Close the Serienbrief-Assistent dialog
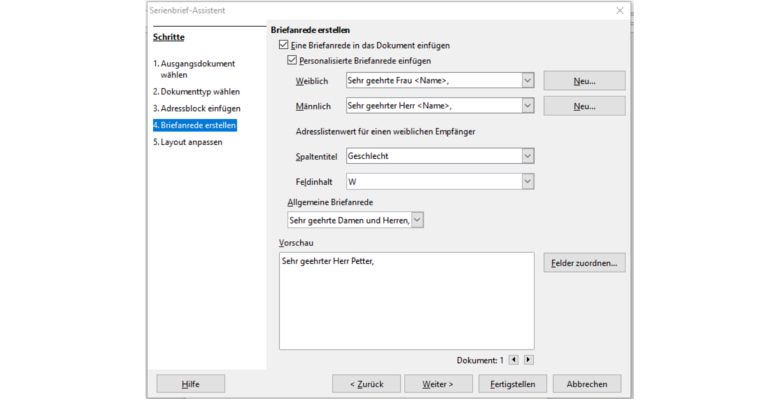Viewport: 768px width, 400px height. point(620,10)
